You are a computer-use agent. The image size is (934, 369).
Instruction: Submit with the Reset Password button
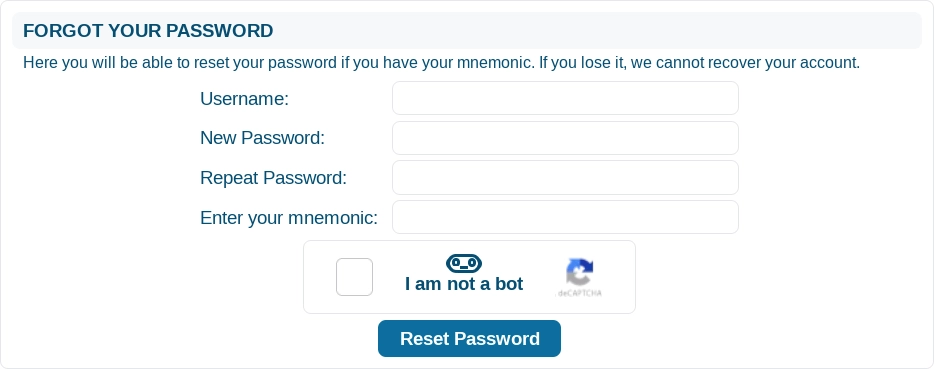click(x=469, y=339)
